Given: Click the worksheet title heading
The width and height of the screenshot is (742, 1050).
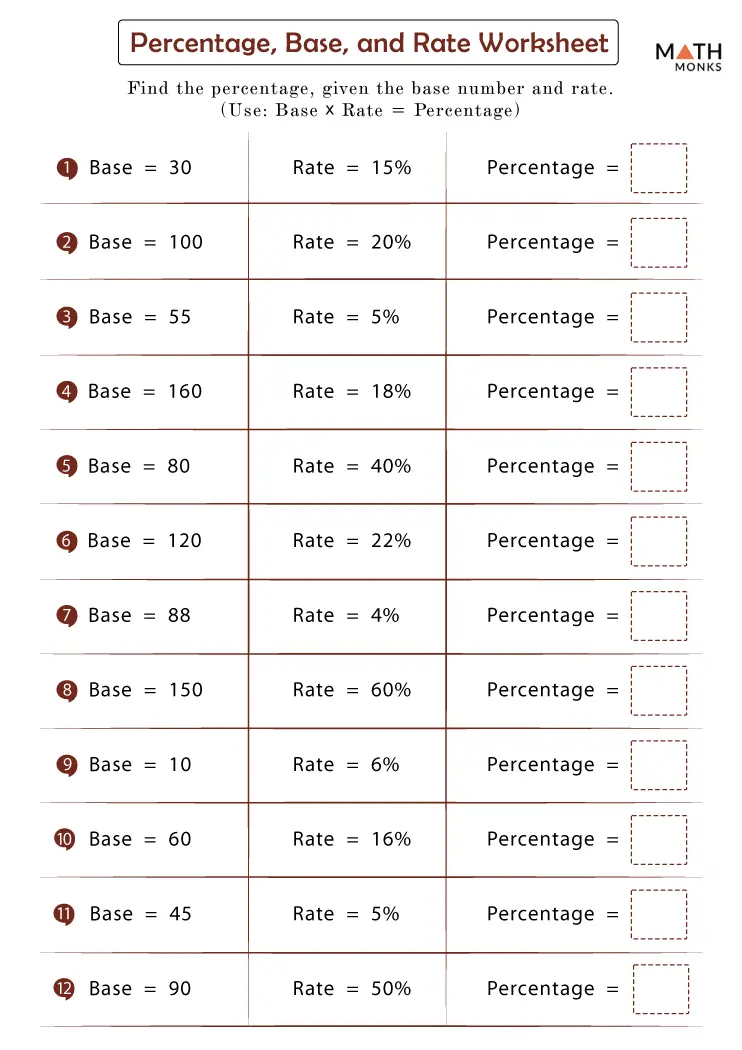Looking at the screenshot, I should [369, 44].
